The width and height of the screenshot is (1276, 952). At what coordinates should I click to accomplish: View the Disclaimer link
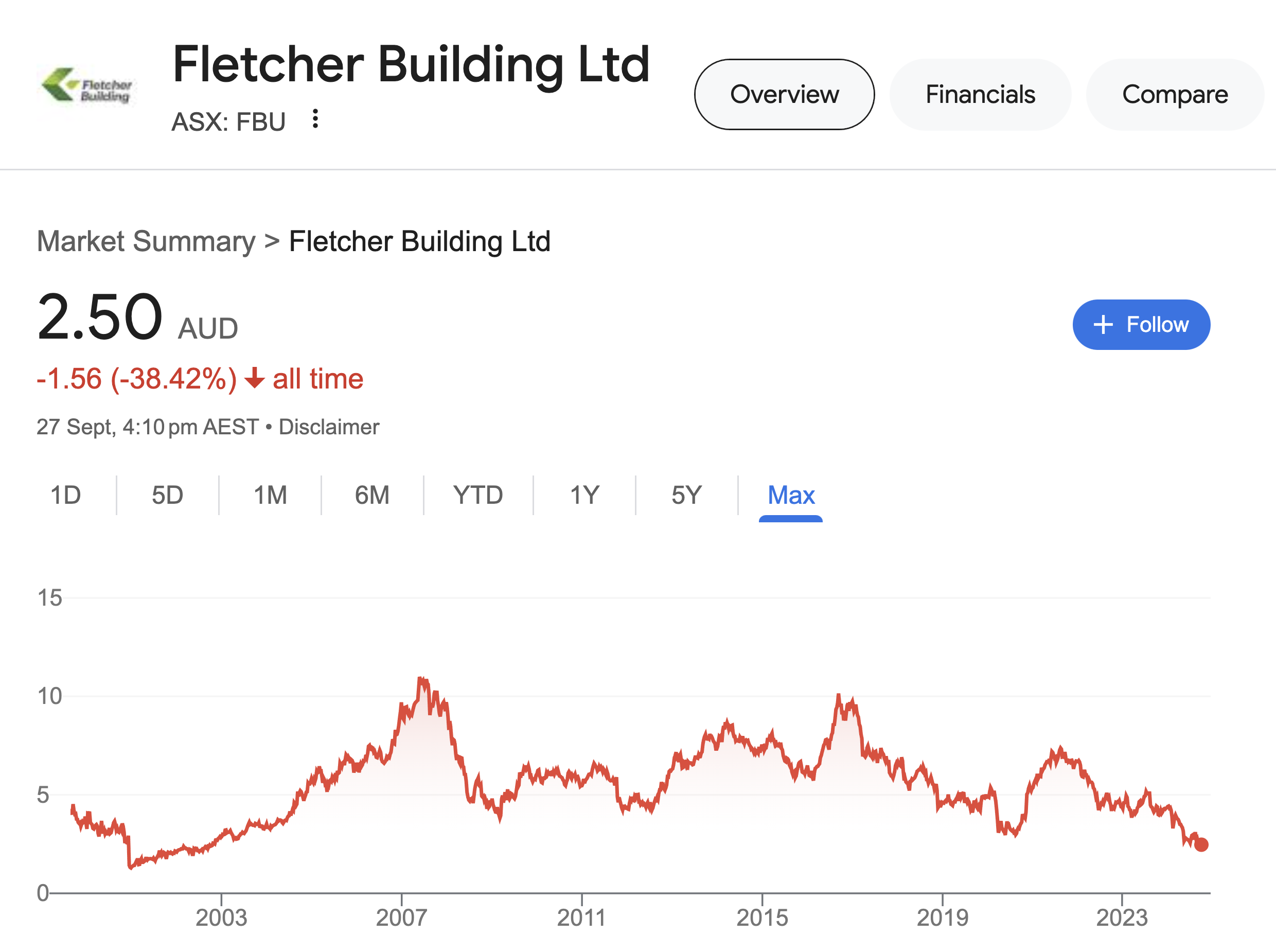[x=329, y=427]
